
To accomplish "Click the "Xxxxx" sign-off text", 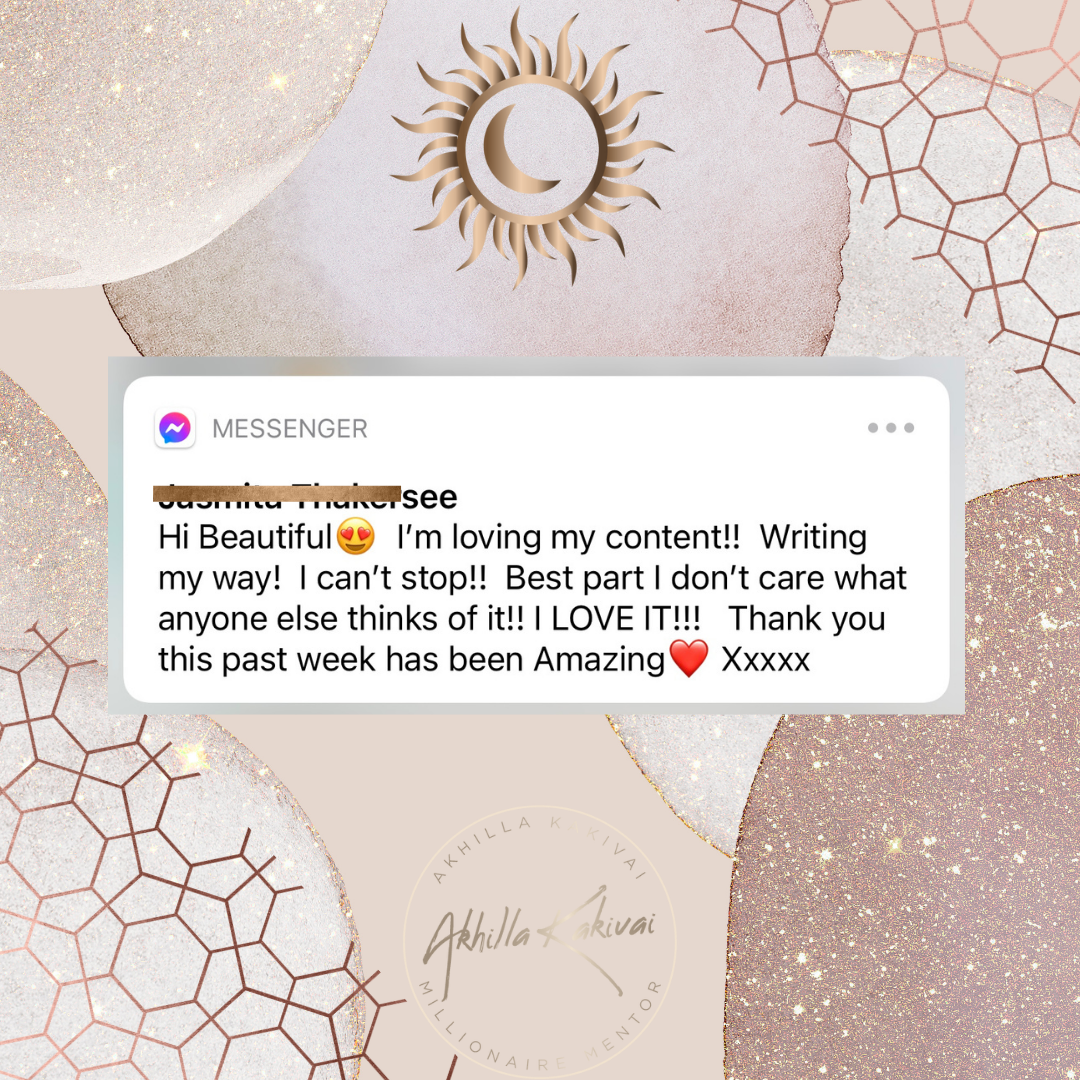I will (x=765, y=660).
